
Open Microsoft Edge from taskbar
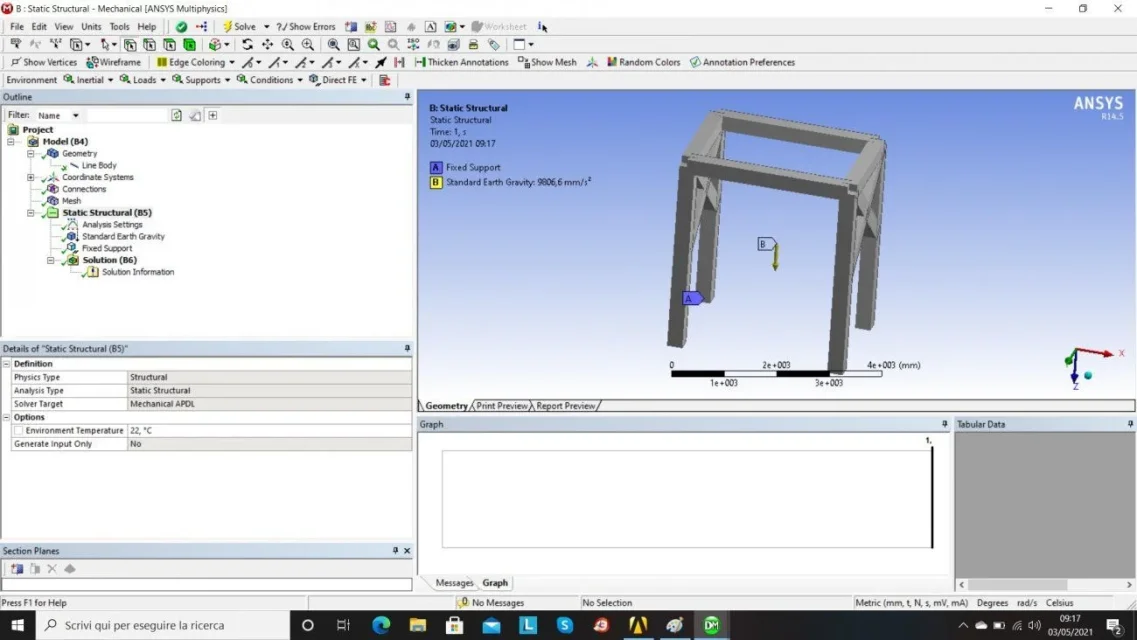(x=381, y=625)
